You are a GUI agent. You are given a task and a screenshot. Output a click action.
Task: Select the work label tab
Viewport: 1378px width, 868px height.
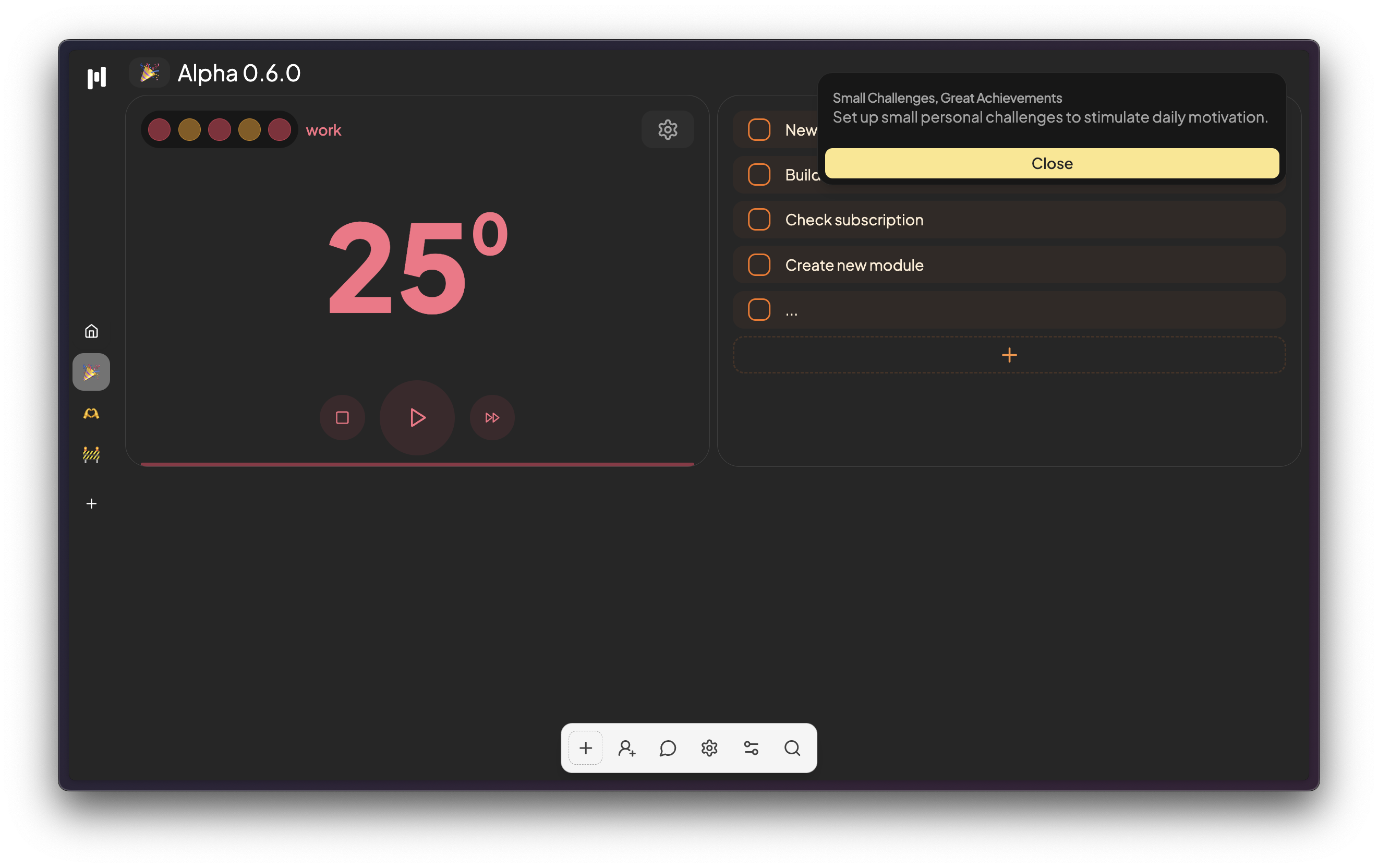point(324,129)
